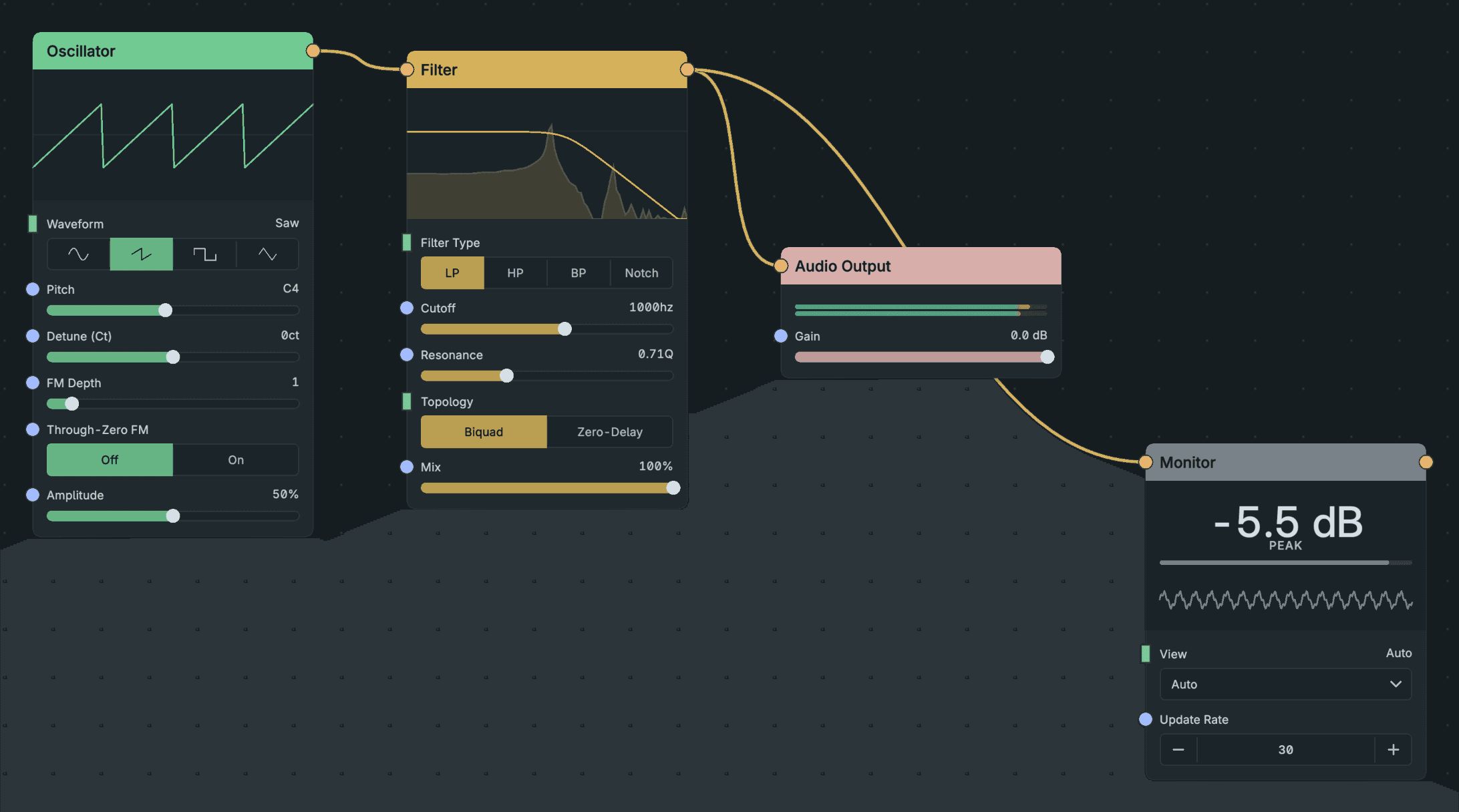Click the Detune slider handle
This screenshot has height=812, width=1459.
pos(173,357)
